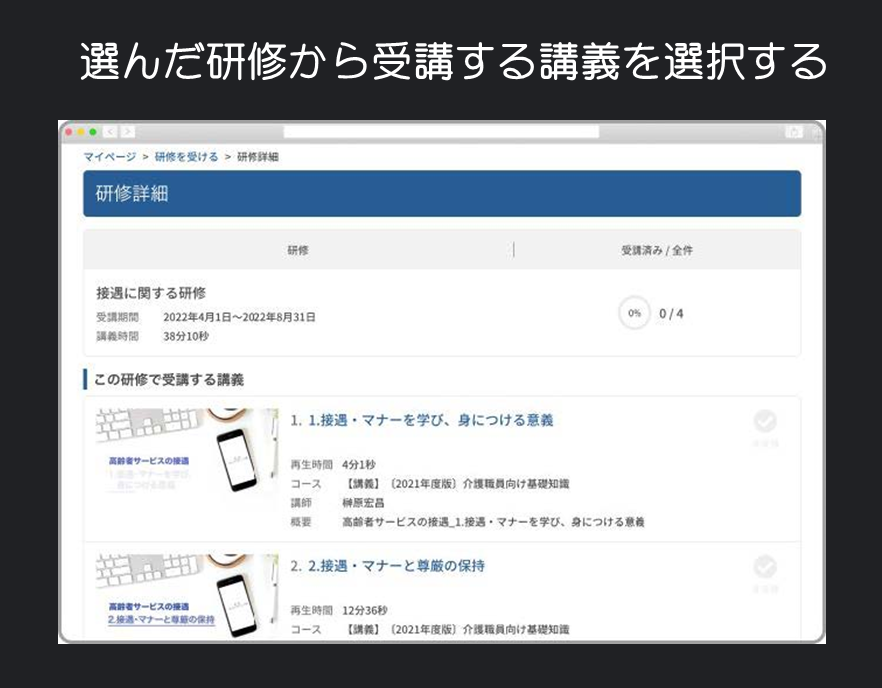This screenshot has height=688, width=882.
Task: Click the browser forward arrow button
Action: (x=127, y=132)
